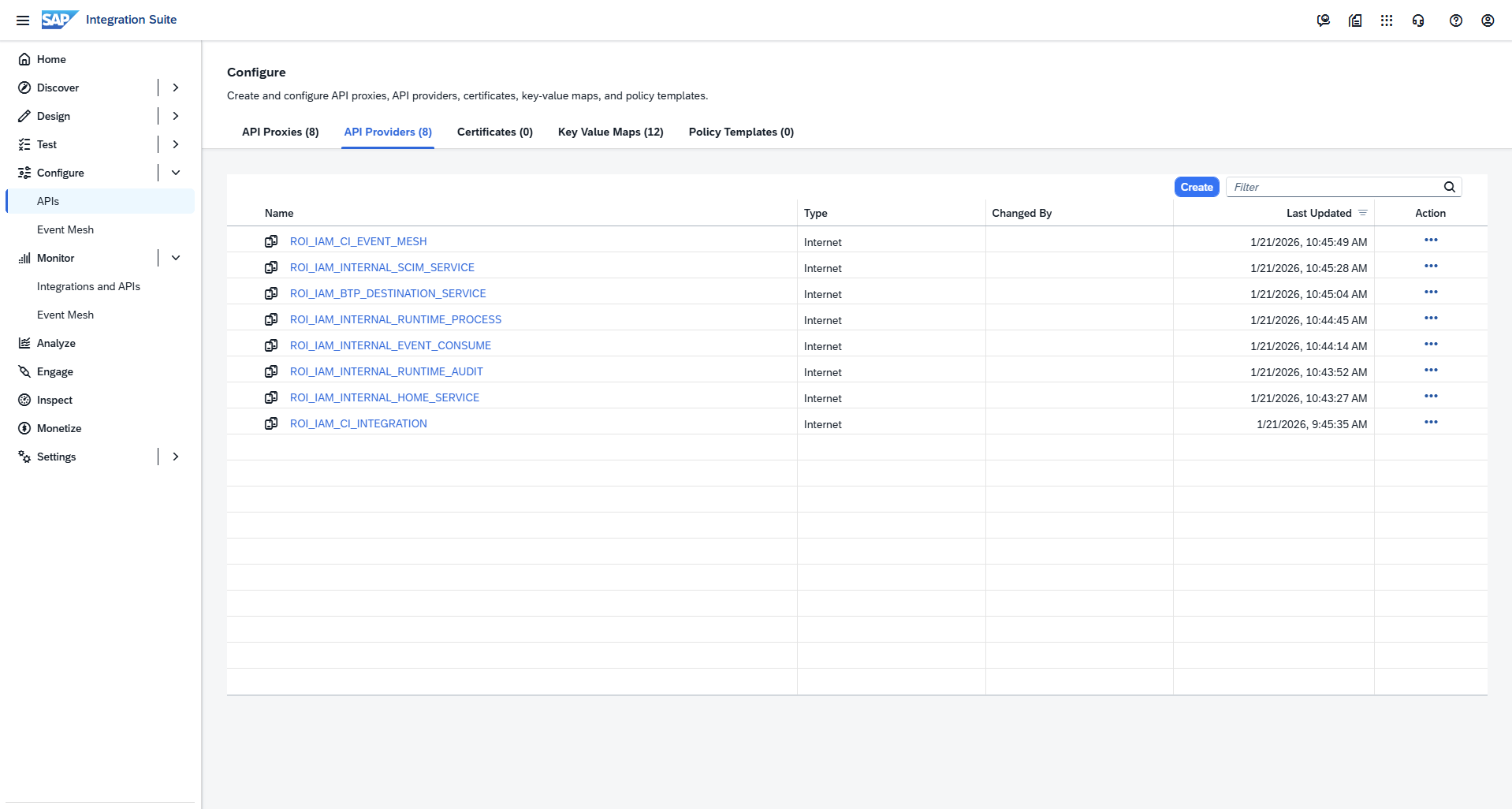Collapse the Configure section chevron

175,172
